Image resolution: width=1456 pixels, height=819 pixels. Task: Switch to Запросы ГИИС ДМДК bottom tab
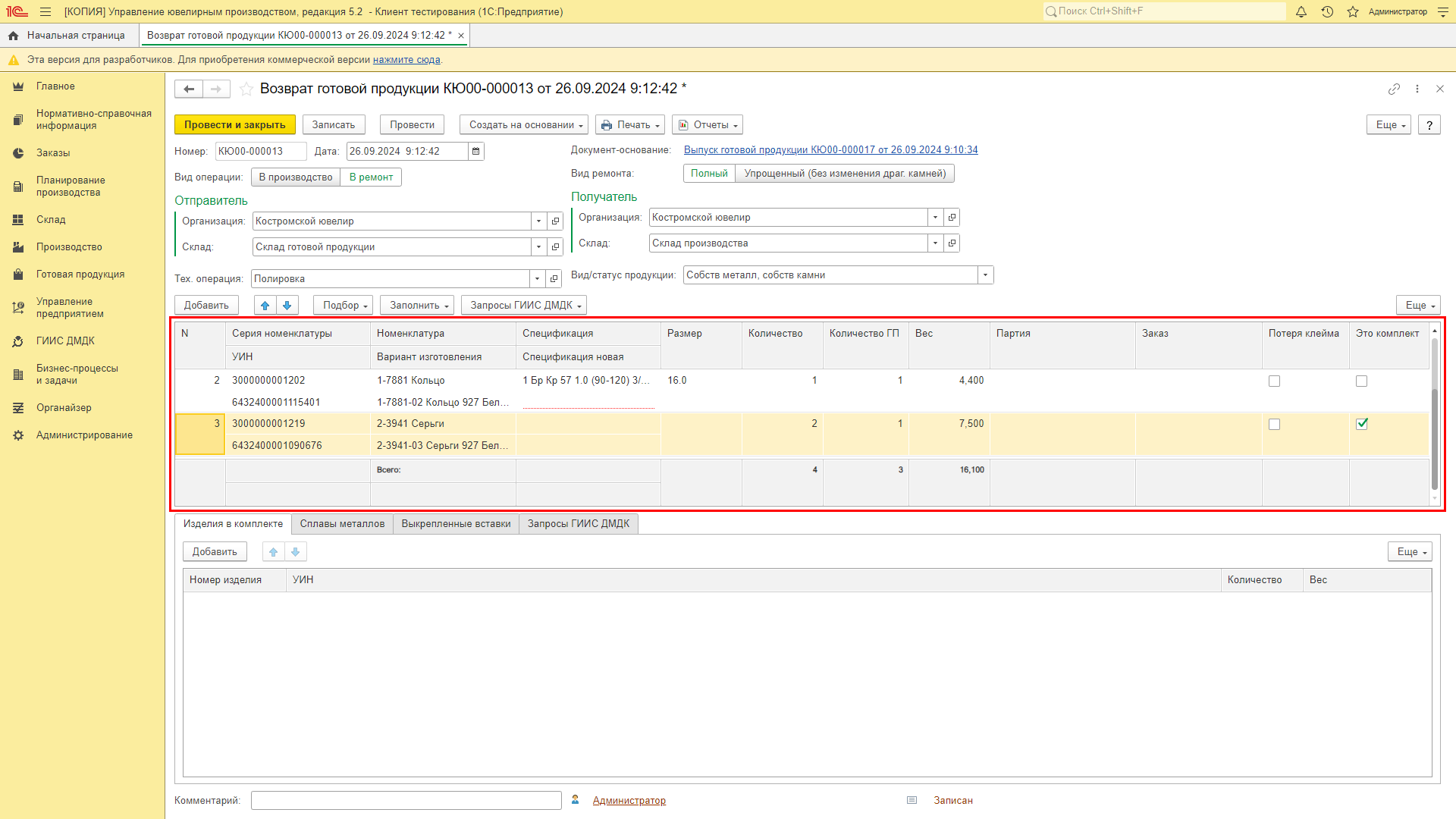pyautogui.click(x=579, y=523)
